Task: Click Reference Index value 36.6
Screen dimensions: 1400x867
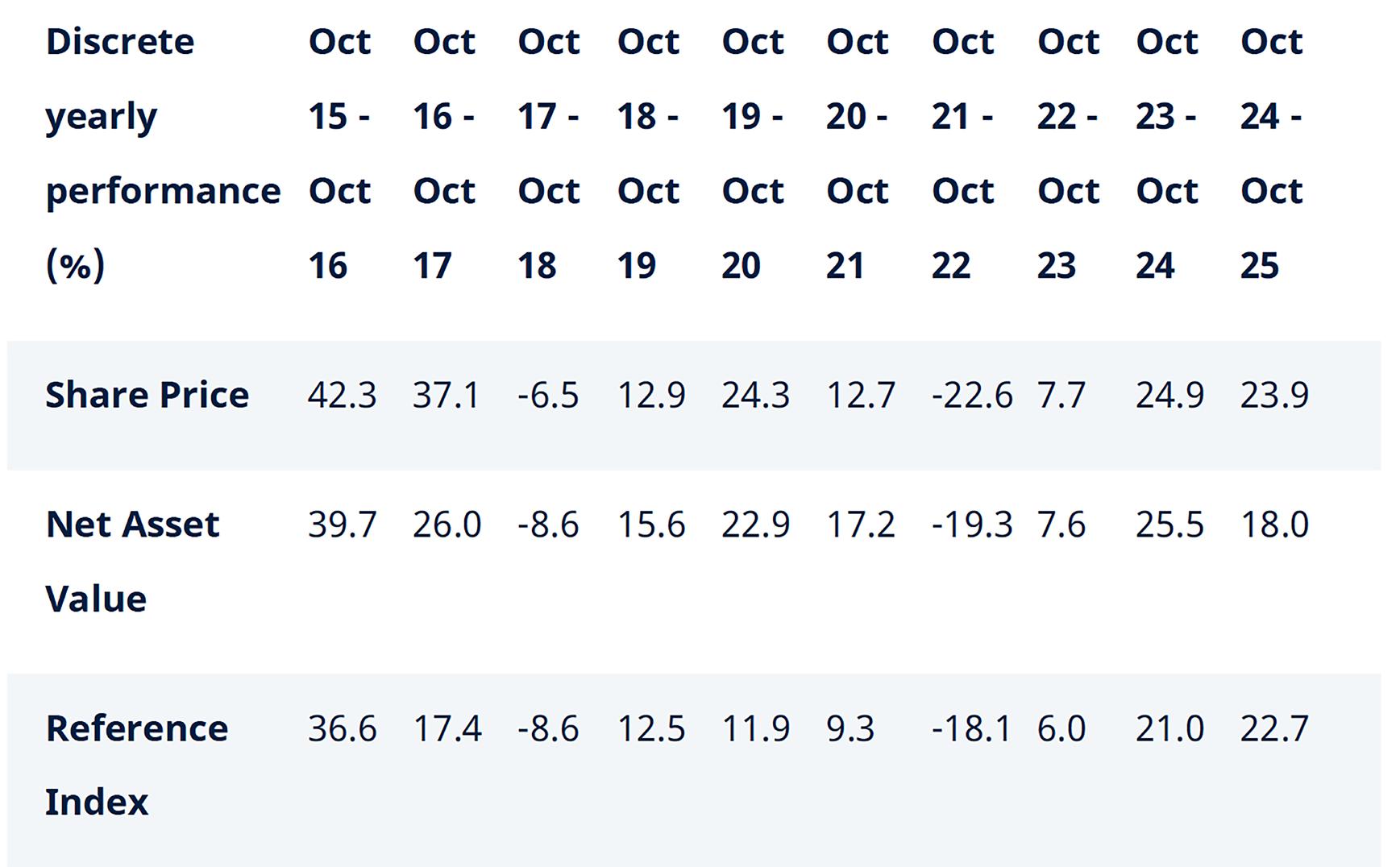Action: (342, 729)
